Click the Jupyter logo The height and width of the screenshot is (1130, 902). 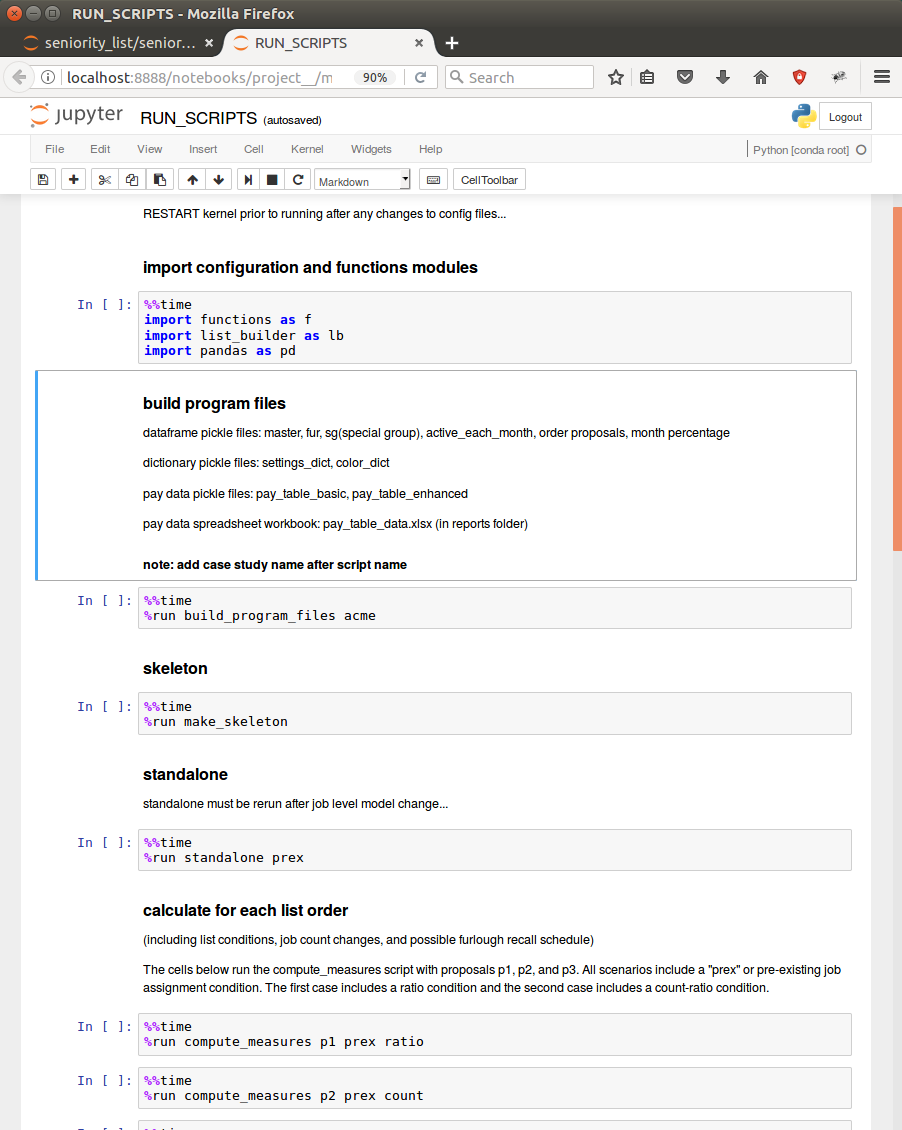[x=76, y=115]
